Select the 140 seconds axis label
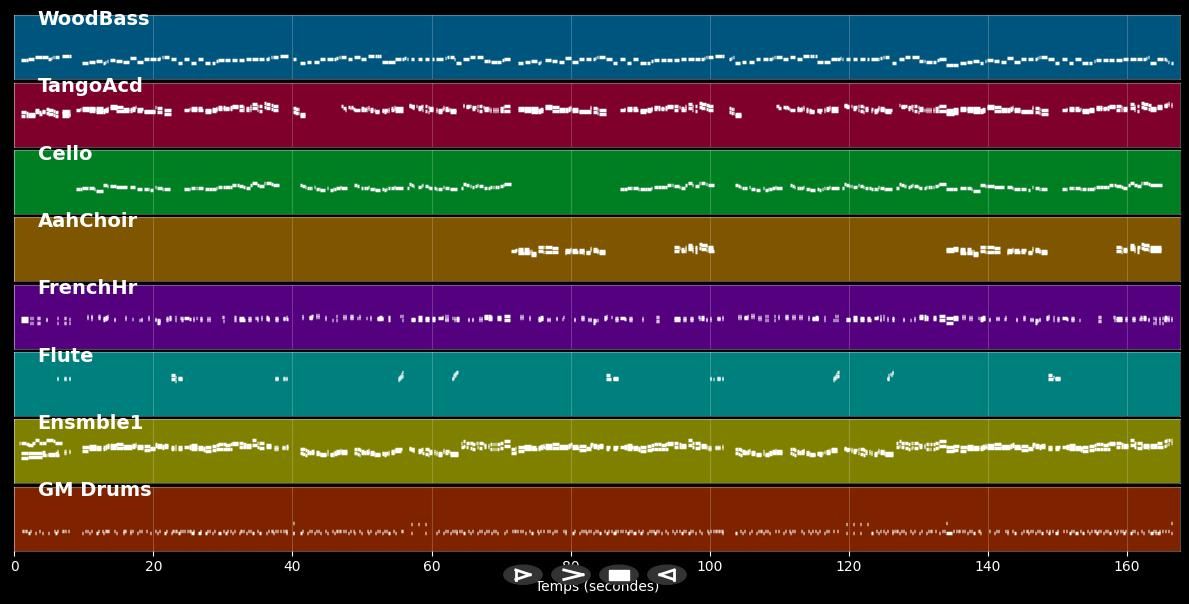This screenshot has width=1189, height=604. (x=988, y=567)
